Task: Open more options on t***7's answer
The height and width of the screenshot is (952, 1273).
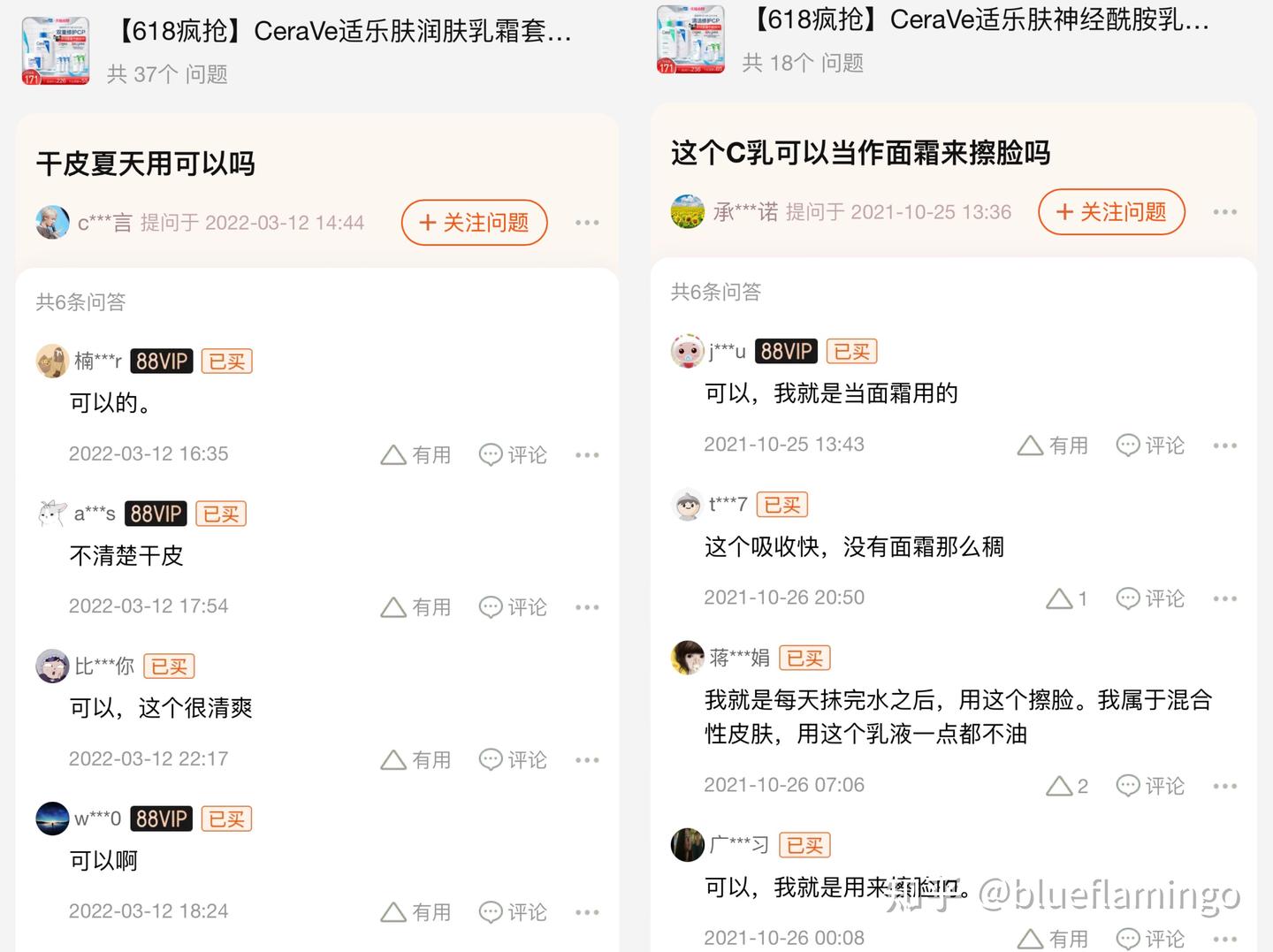Action: pyautogui.click(x=1224, y=599)
